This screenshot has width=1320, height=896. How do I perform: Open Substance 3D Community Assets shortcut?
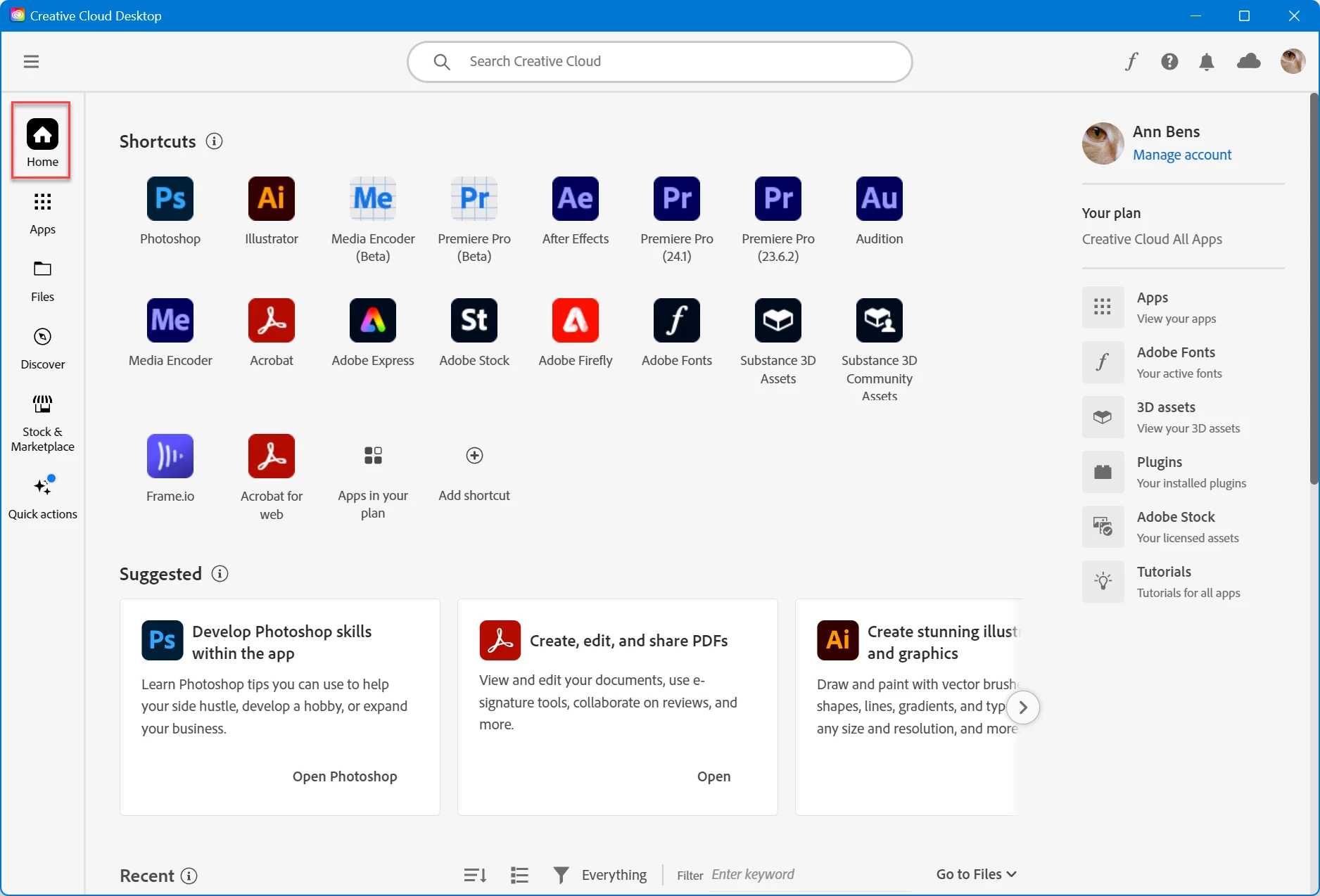coord(880,321)
